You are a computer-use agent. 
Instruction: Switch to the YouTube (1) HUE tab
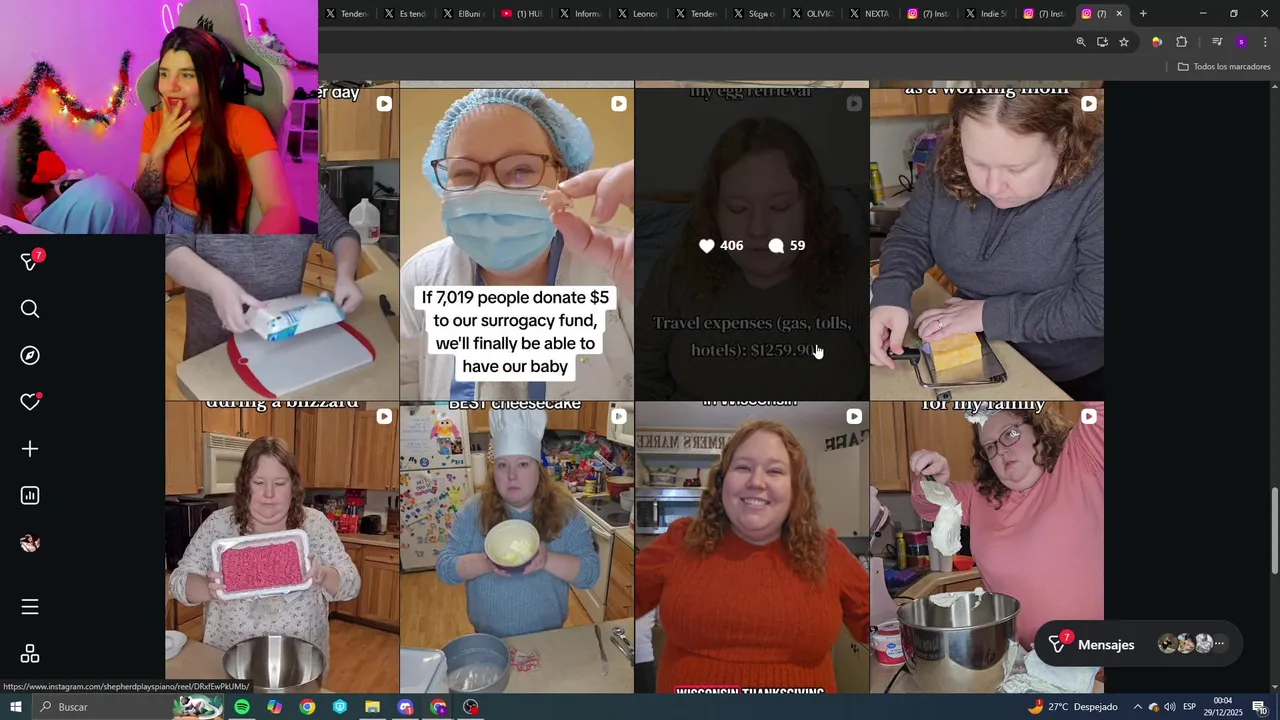click(x=521, y=14)
